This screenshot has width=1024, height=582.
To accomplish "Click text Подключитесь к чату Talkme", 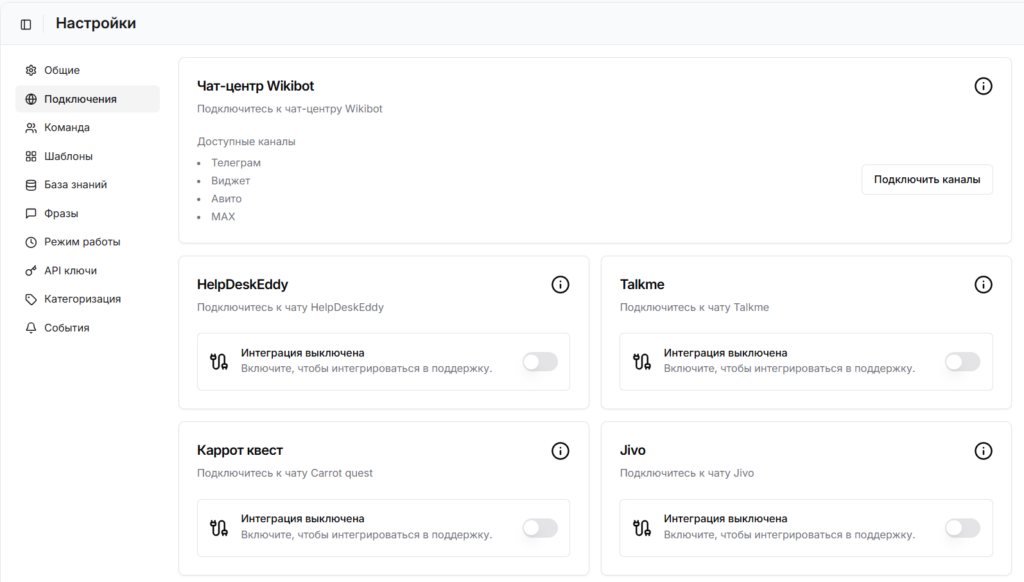I will pos(694,307).
